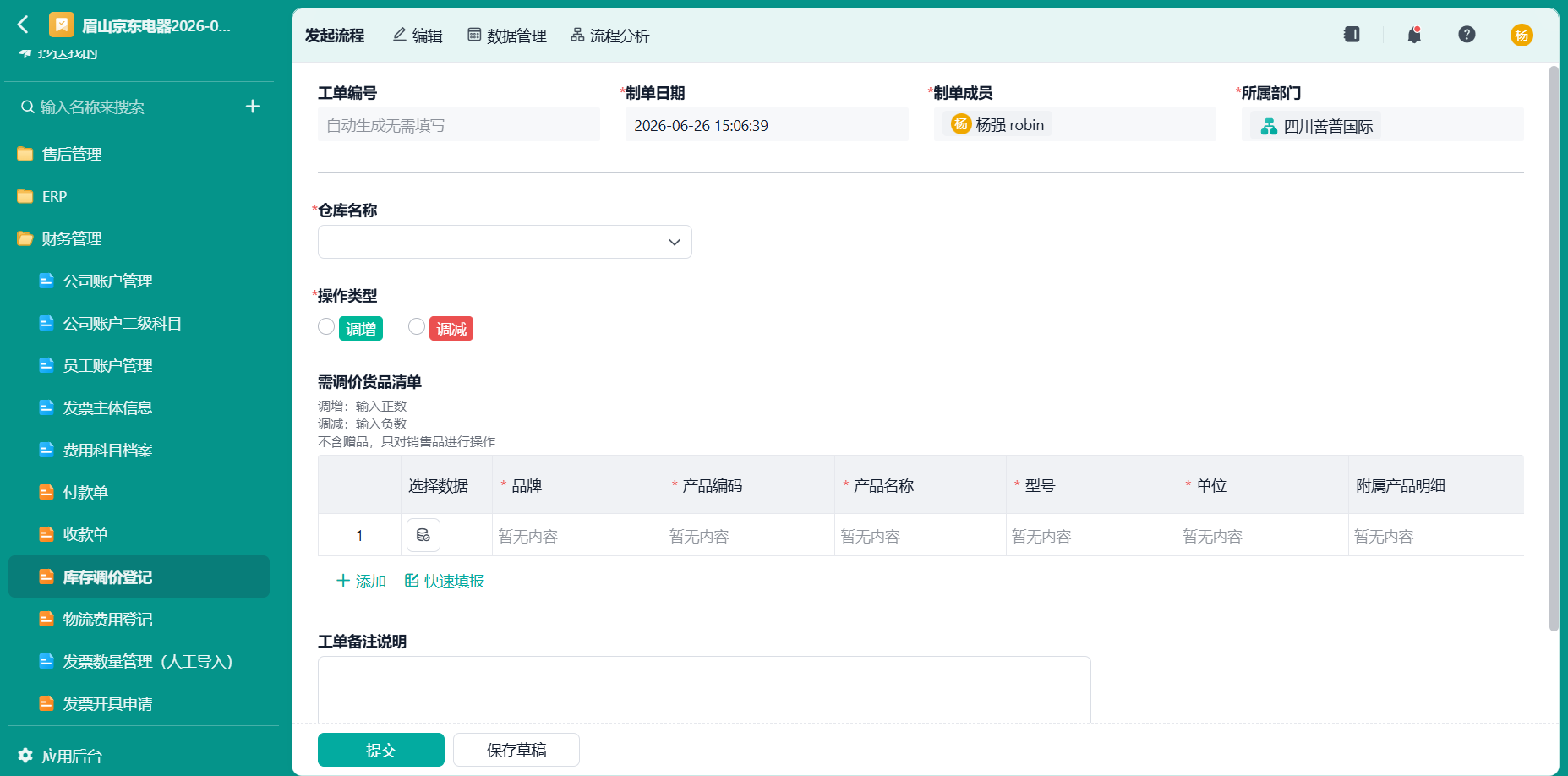The width and height of the screenshot is (1568, 776).
Task: Open 员工账户管理 form
Action: pos(139,365)
